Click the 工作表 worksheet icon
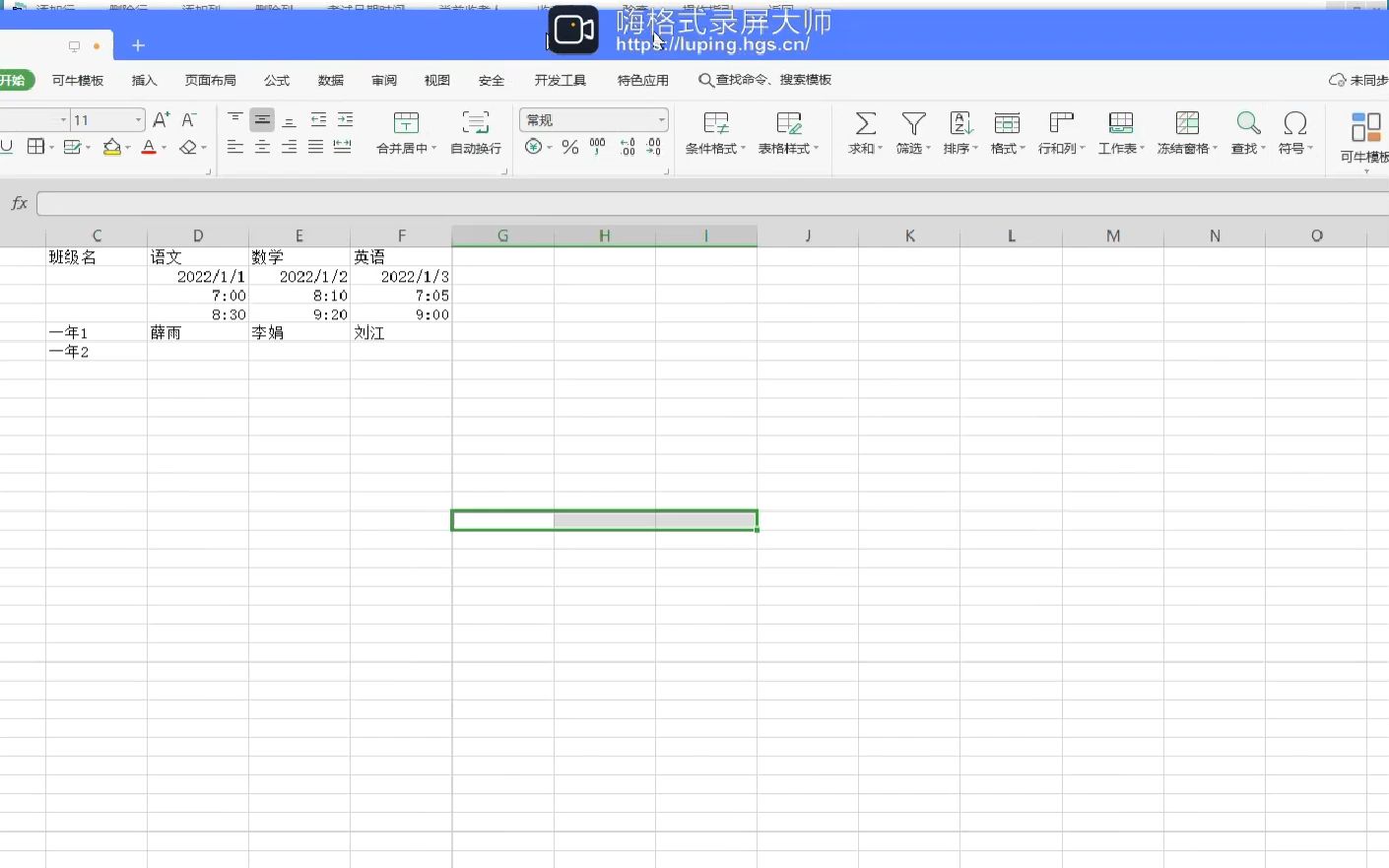This screenshot has width=1389, height=868. [1121, 123]
